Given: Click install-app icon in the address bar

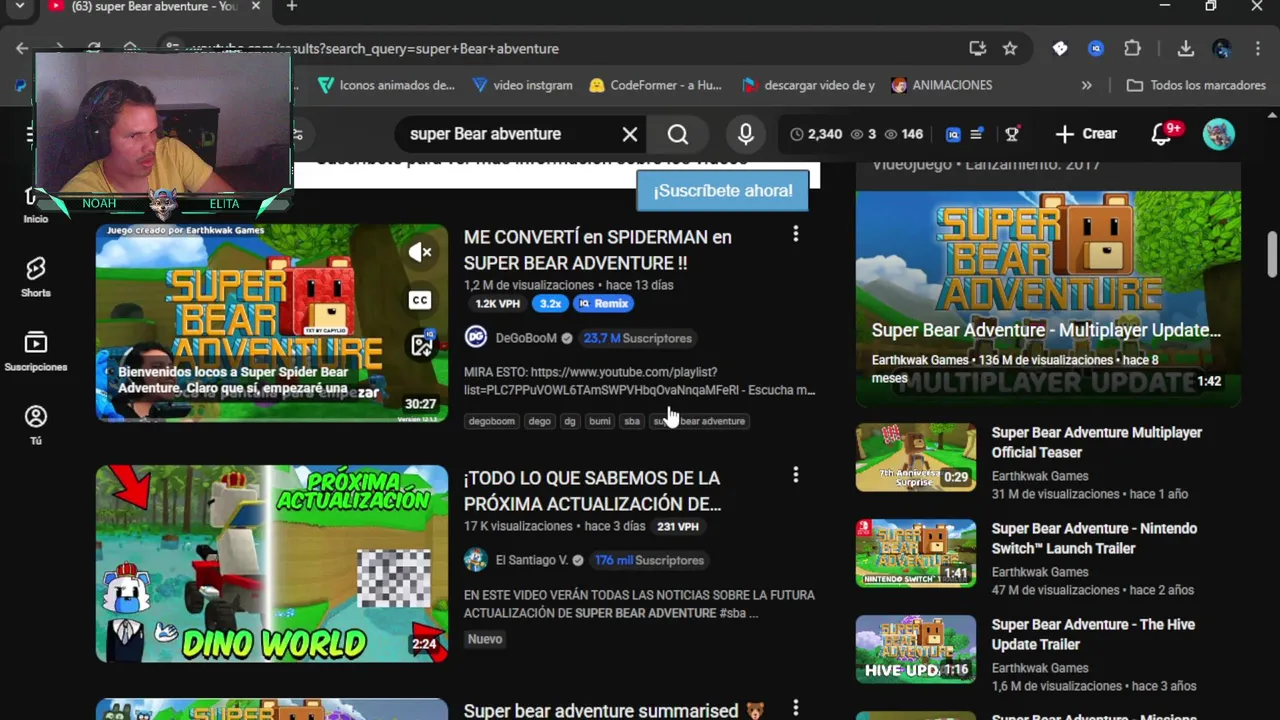Looking at the screenshot, I should pyautogui.click(x=977, y=48).
